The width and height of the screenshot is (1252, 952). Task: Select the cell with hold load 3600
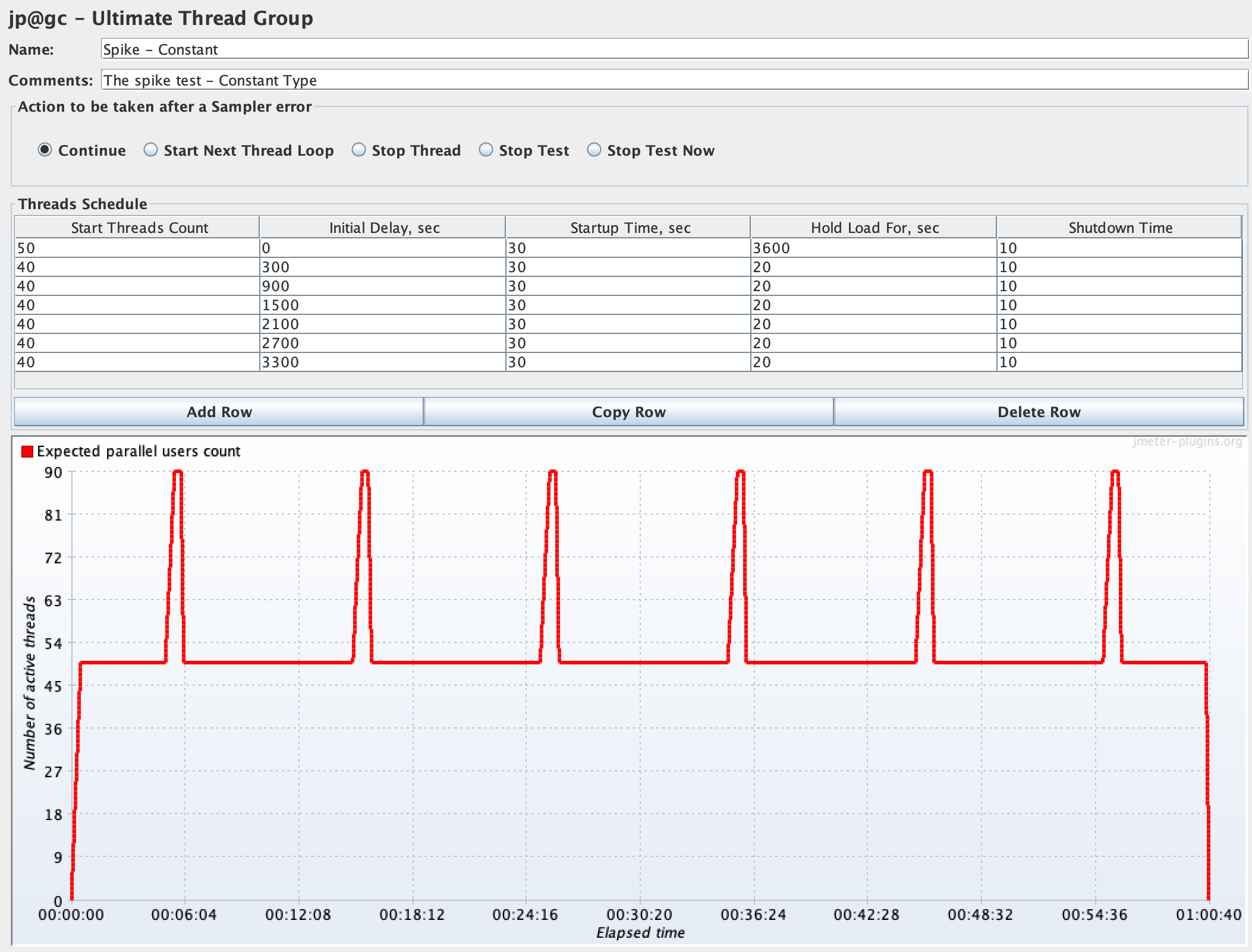pos(873,248)
